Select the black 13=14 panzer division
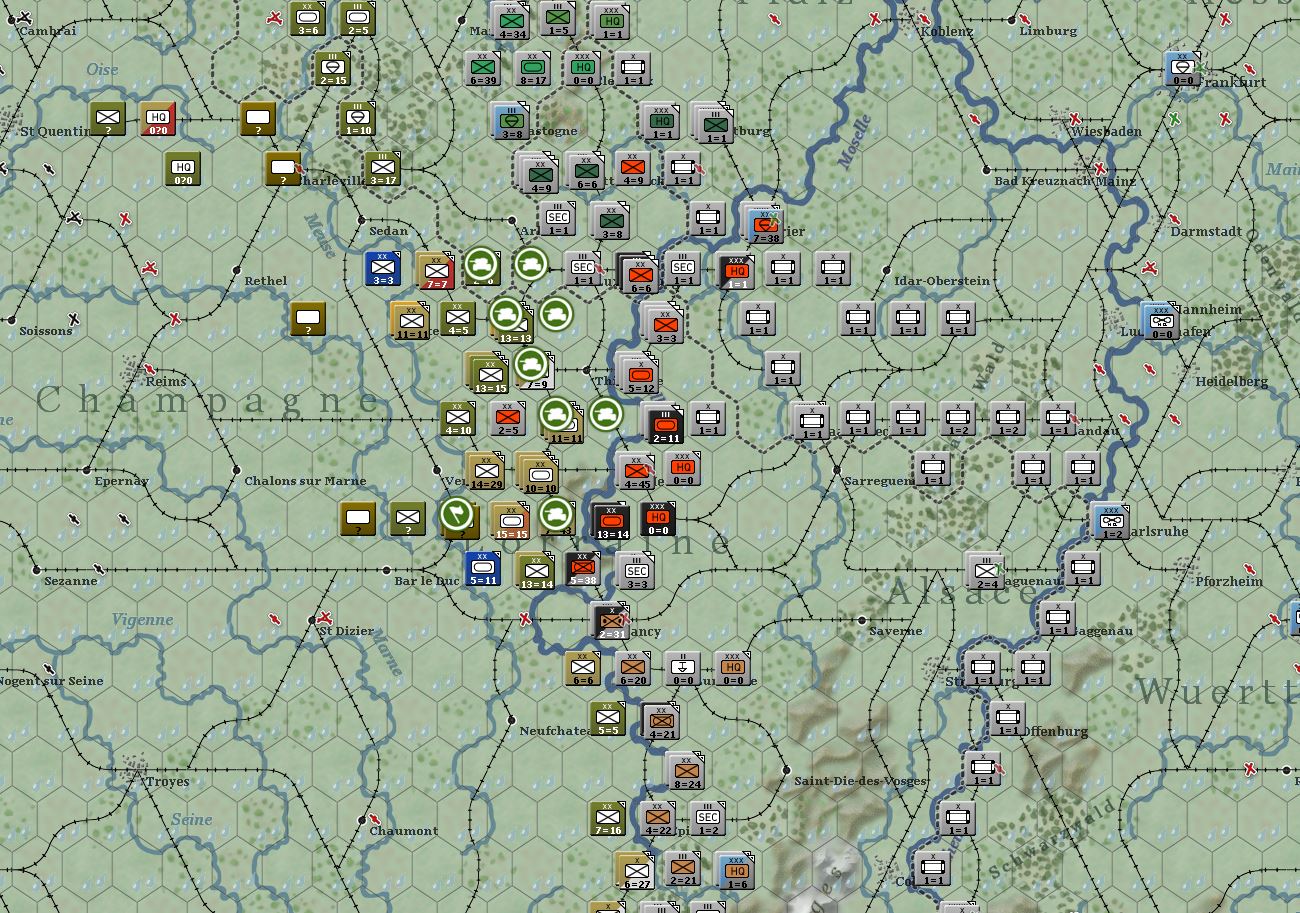Image resolution: width=1300 pixels, height=913 pixels. 611,521
